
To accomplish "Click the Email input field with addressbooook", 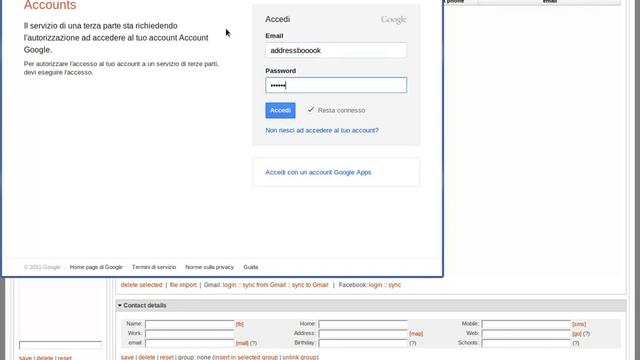I will [x=336, y=50].
